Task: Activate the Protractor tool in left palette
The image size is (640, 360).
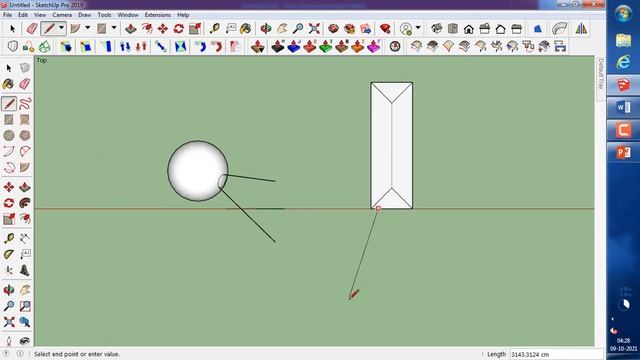Action: click(x=9, y=254)
